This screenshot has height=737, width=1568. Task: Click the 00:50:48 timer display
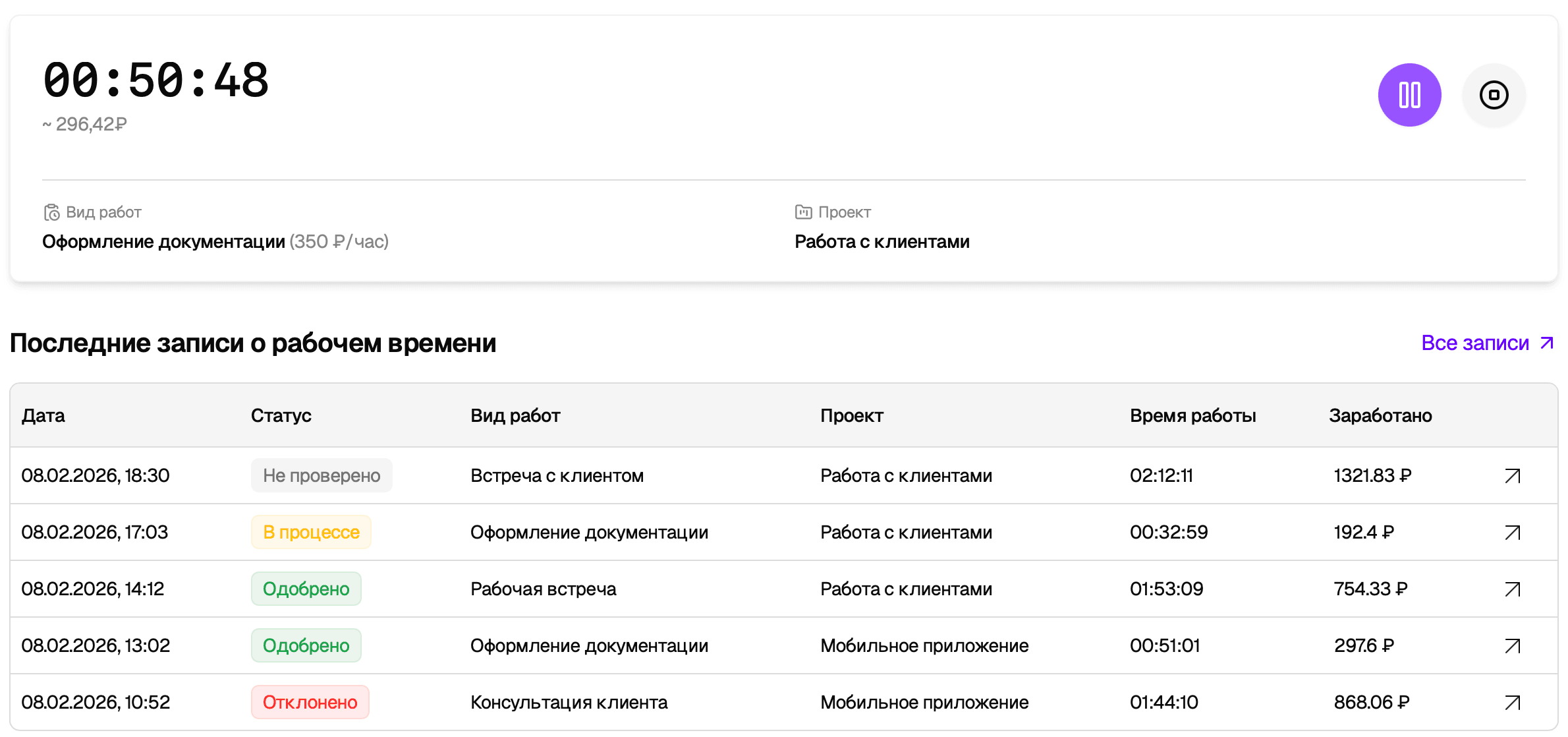[x=156, y=80]
